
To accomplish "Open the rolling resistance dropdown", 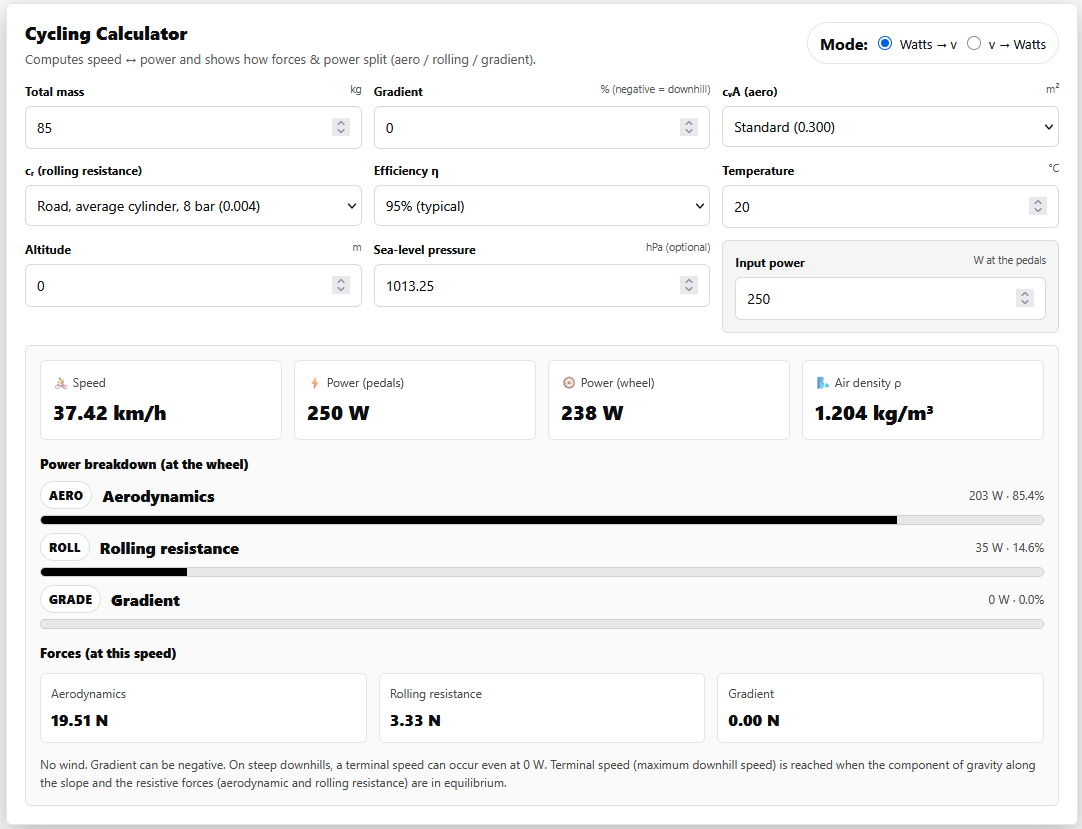I will (x=193, y=206).
